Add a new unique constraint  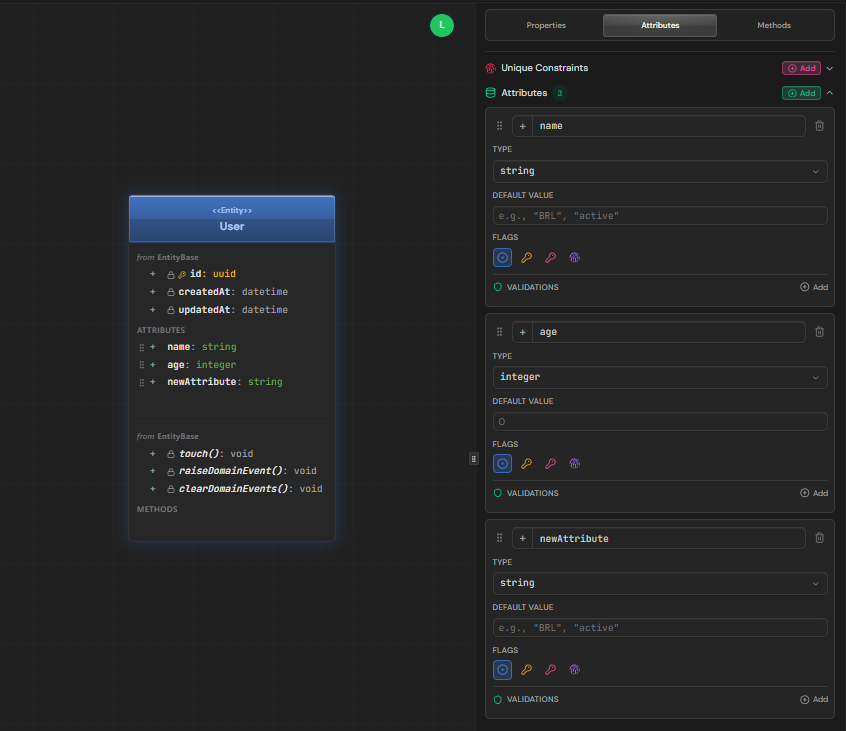tap(801, 68)
